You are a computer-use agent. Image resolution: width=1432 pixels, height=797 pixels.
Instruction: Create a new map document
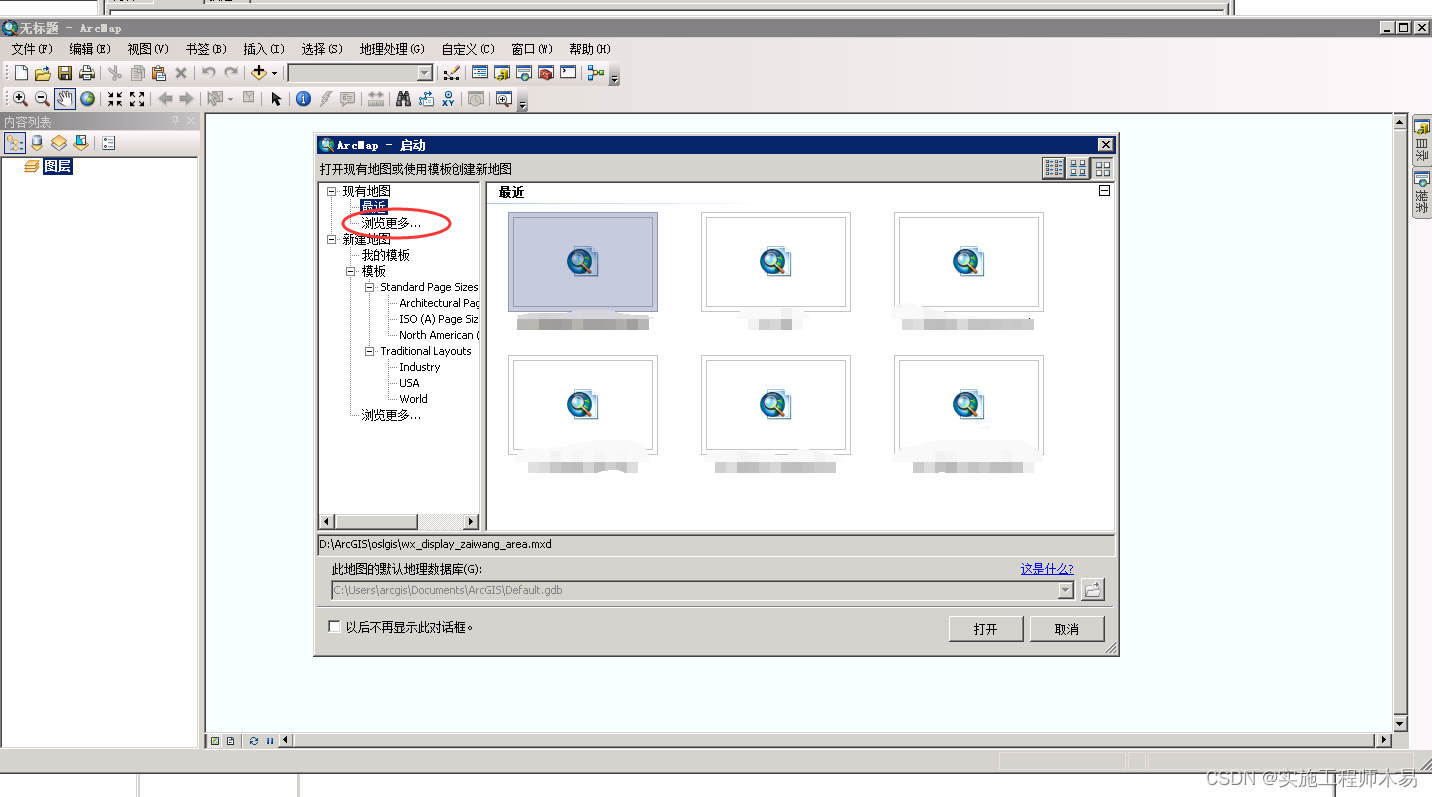pyautogui.click(x=22, y=73)
